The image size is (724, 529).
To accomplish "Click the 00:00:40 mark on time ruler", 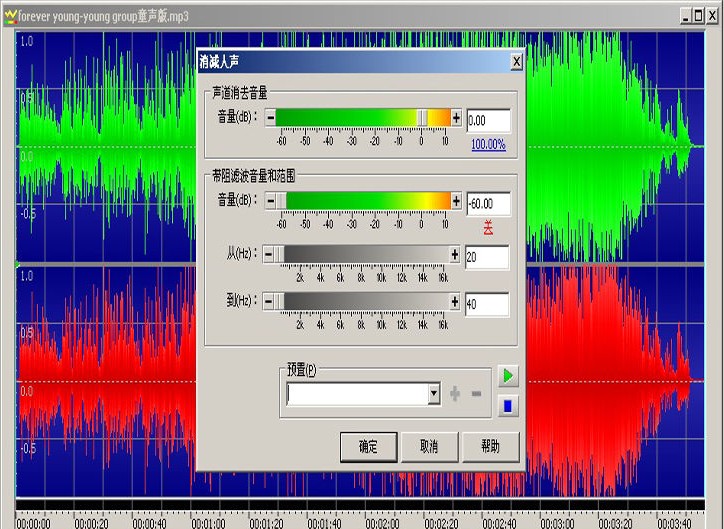I will coord(150,523).
